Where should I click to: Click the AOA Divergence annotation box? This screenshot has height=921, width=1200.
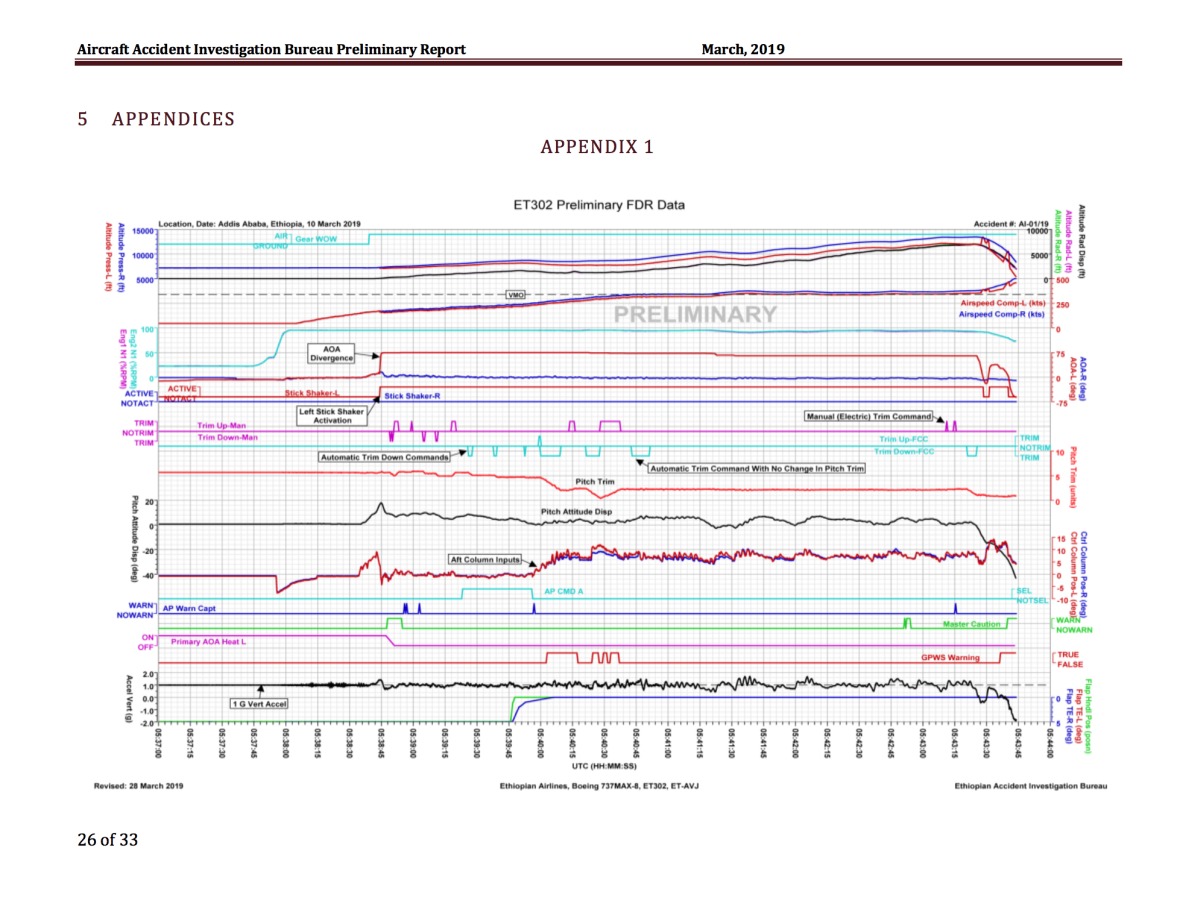[331, 353]
